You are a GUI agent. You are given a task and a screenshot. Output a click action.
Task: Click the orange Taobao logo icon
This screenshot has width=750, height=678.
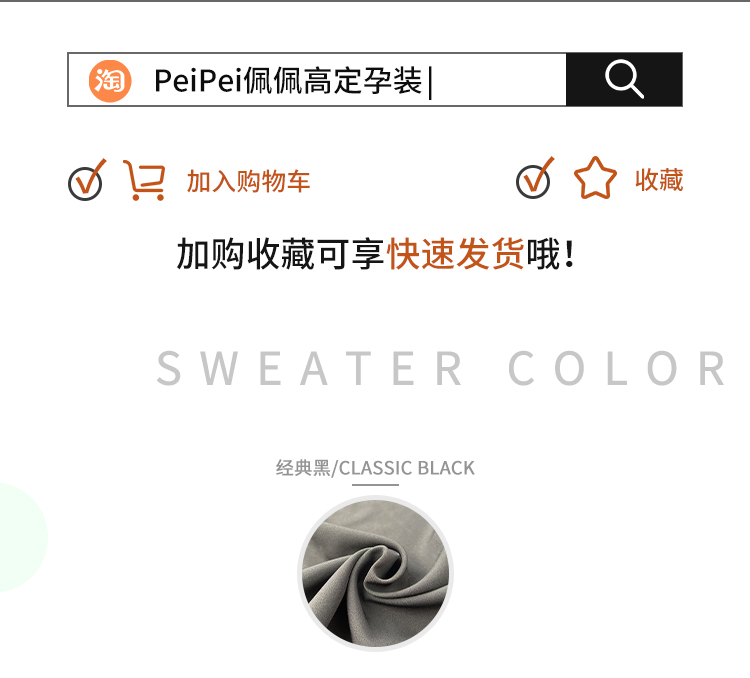point(110,81)
